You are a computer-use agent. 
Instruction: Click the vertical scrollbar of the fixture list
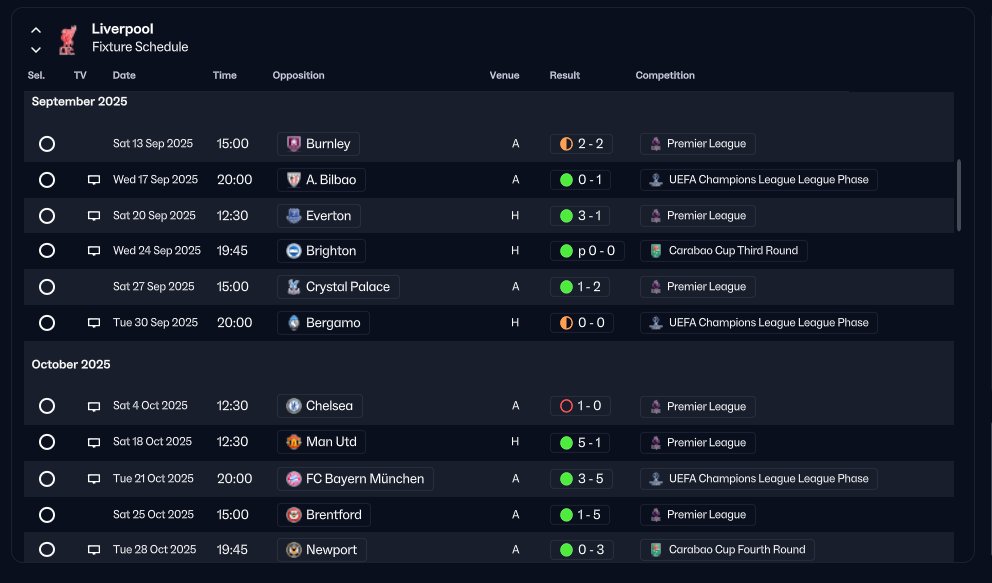pyautogui.click(x=959, y=195)
